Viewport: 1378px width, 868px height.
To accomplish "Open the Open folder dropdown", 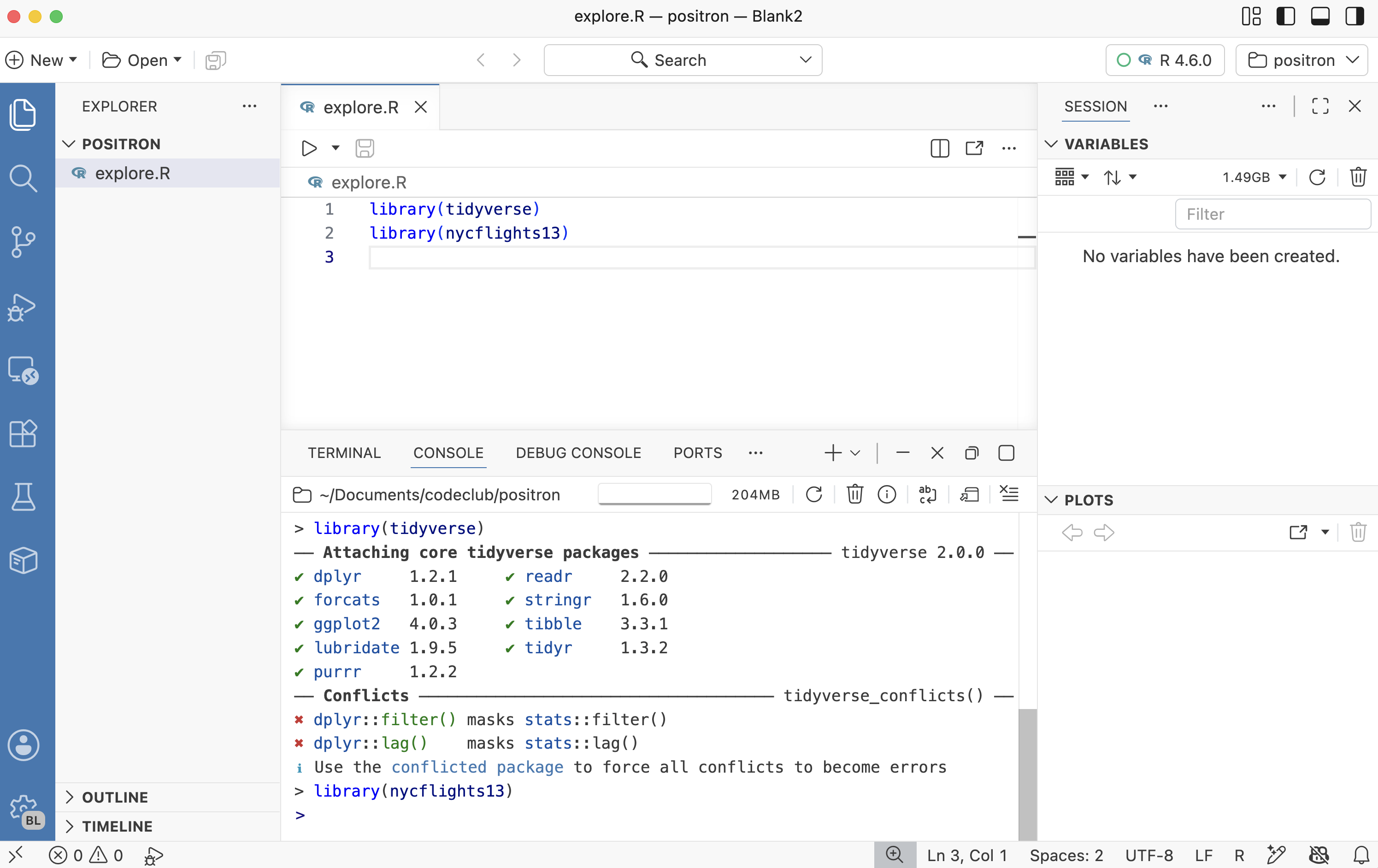I will point(142,60).
